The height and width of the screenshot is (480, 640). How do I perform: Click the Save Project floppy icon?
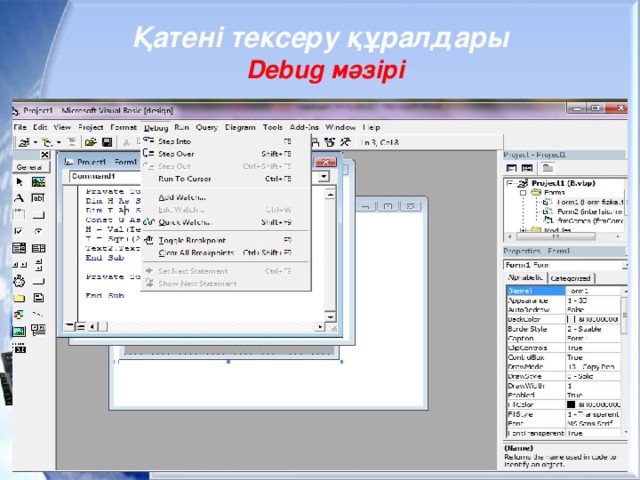107,142
